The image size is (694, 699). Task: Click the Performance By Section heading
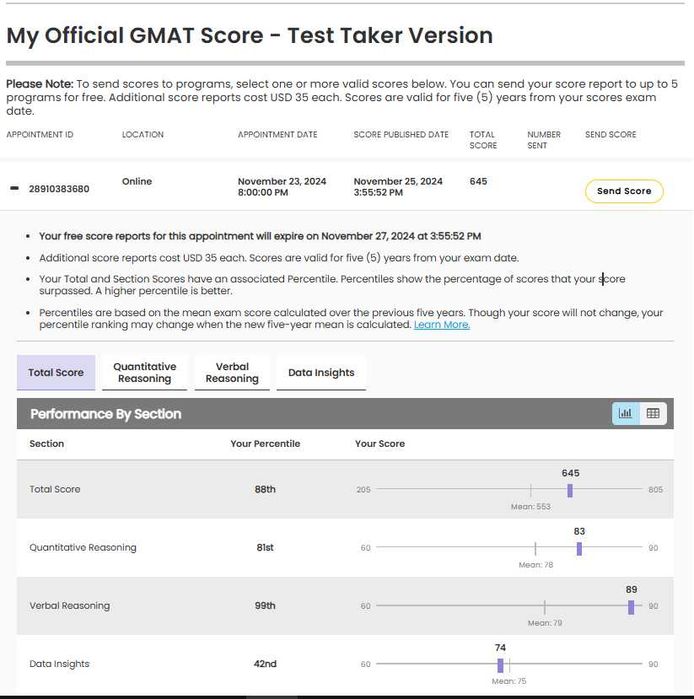pyautogui.click(x=106, y=414)
